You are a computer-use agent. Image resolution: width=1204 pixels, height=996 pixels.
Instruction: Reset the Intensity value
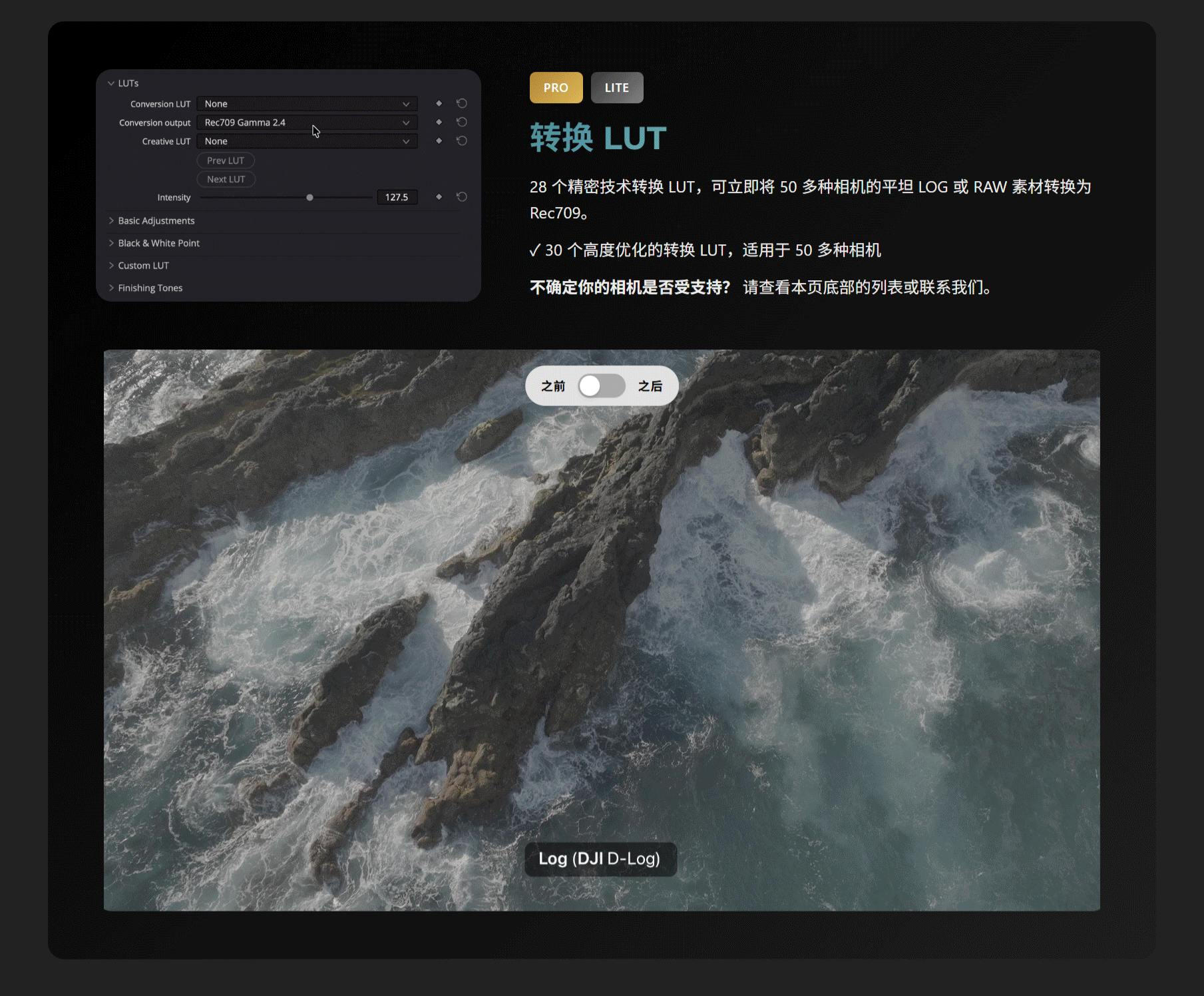click(x=461, y=196)
